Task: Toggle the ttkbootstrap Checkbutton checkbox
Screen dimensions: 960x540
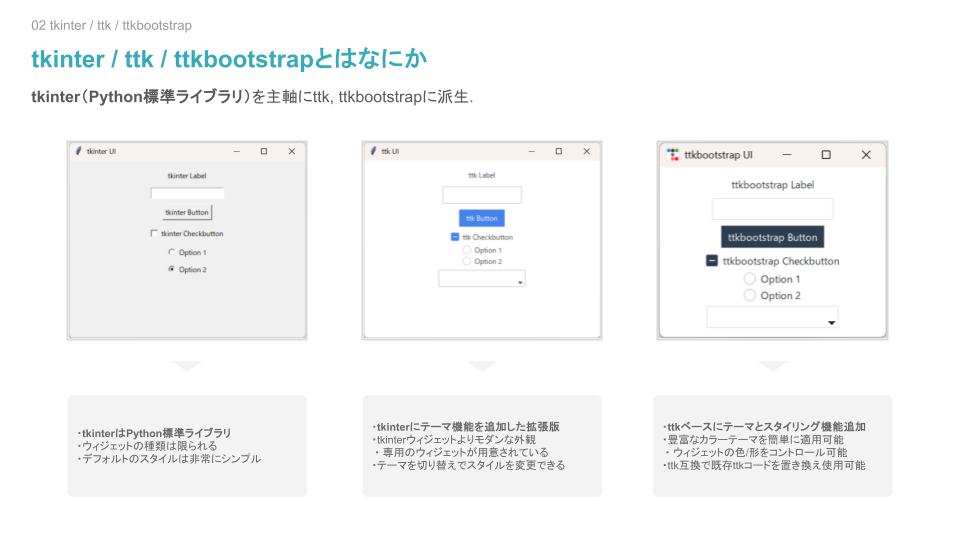Action: pos(712,261)
